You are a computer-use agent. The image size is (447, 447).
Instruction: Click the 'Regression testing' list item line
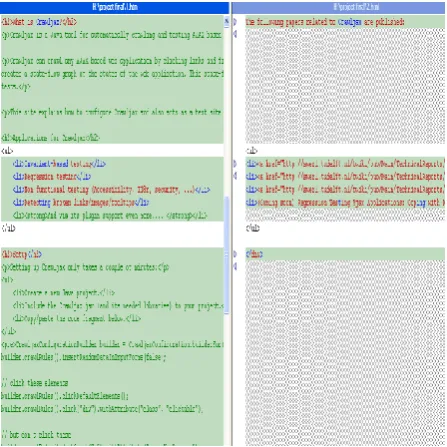pyautogui.click(x=52, y=176)
